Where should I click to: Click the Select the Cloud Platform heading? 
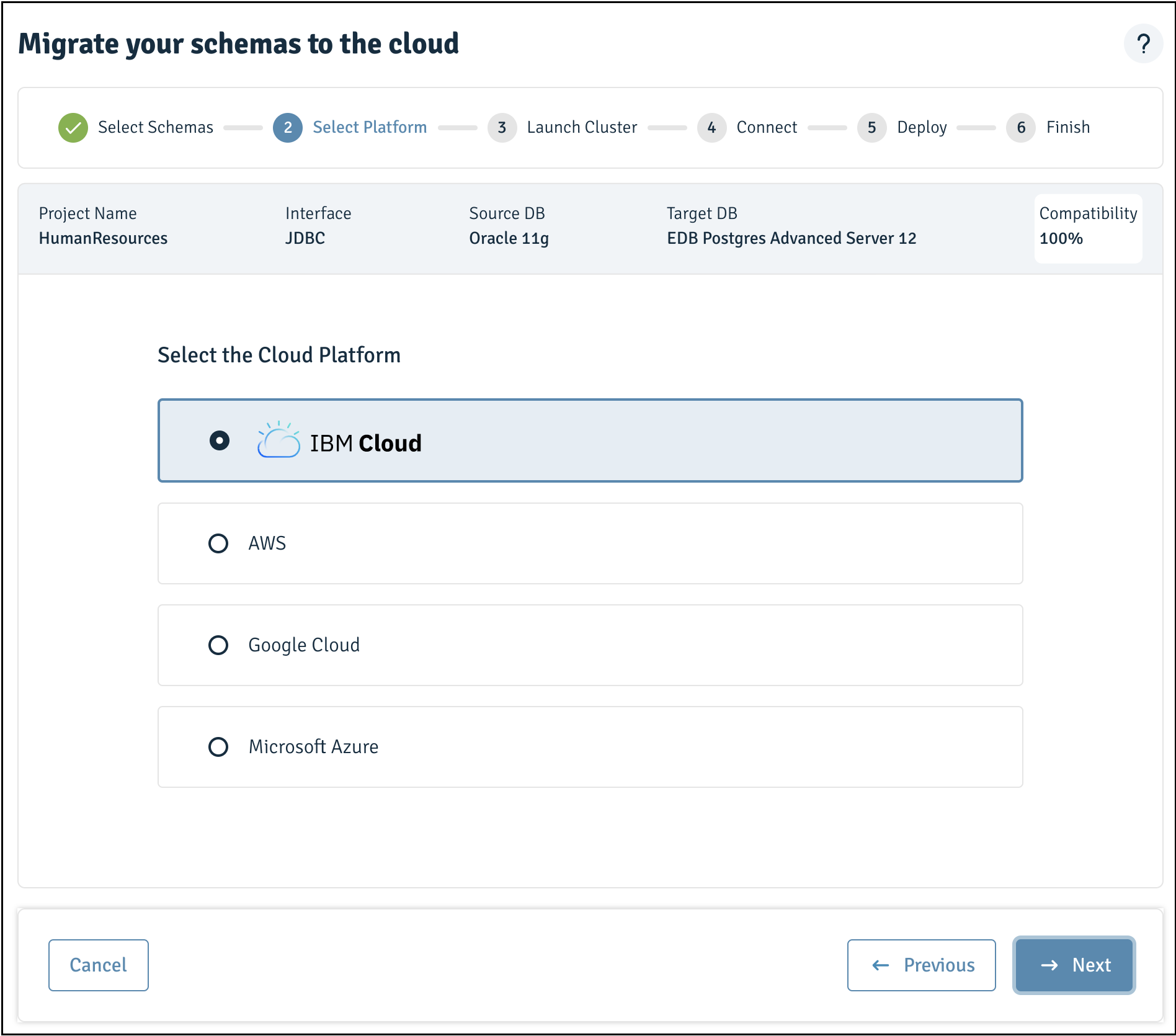(x=279, y=355)
